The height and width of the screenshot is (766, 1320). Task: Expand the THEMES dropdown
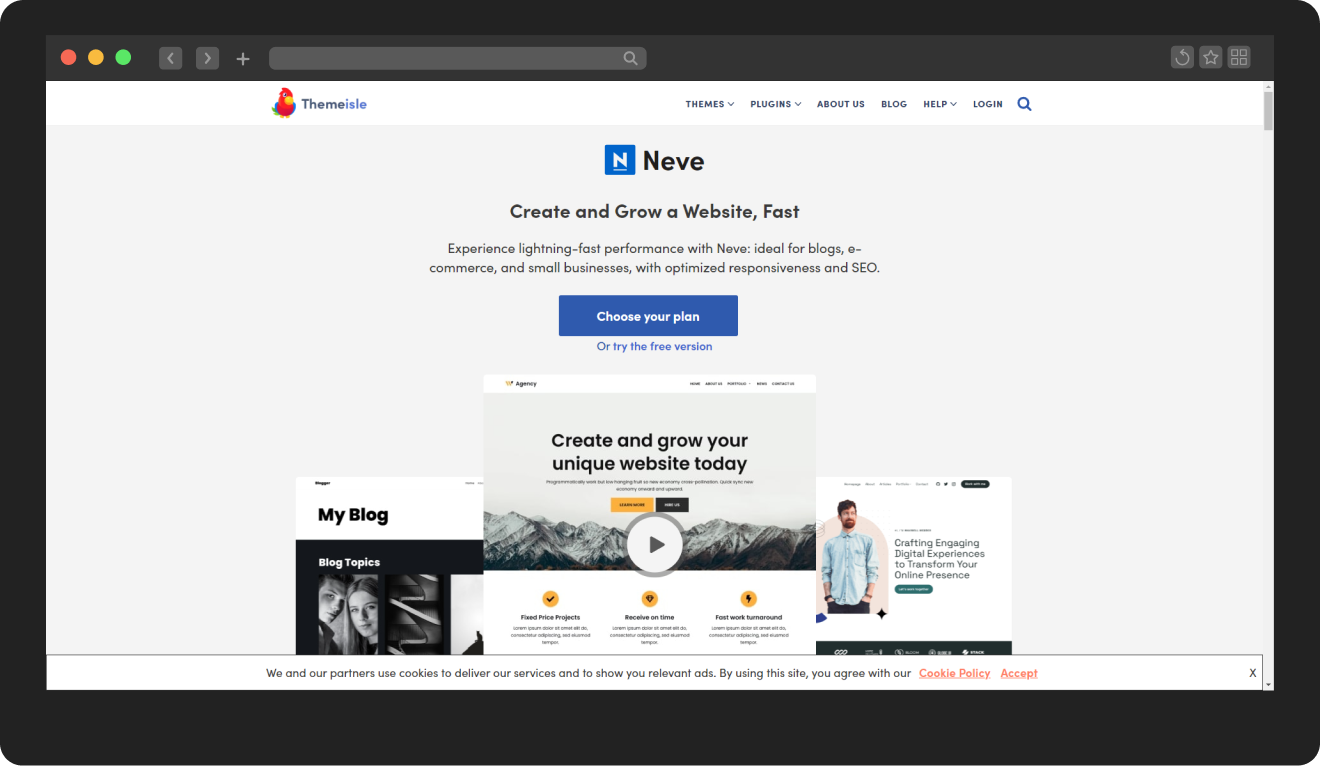pos(709,103)
